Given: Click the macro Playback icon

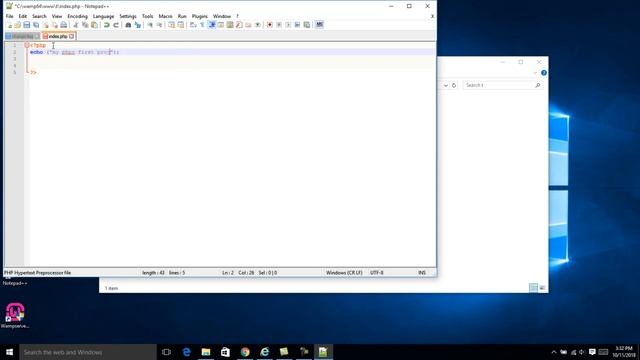Looking at the screenshot, I should (x=288, y=25).
